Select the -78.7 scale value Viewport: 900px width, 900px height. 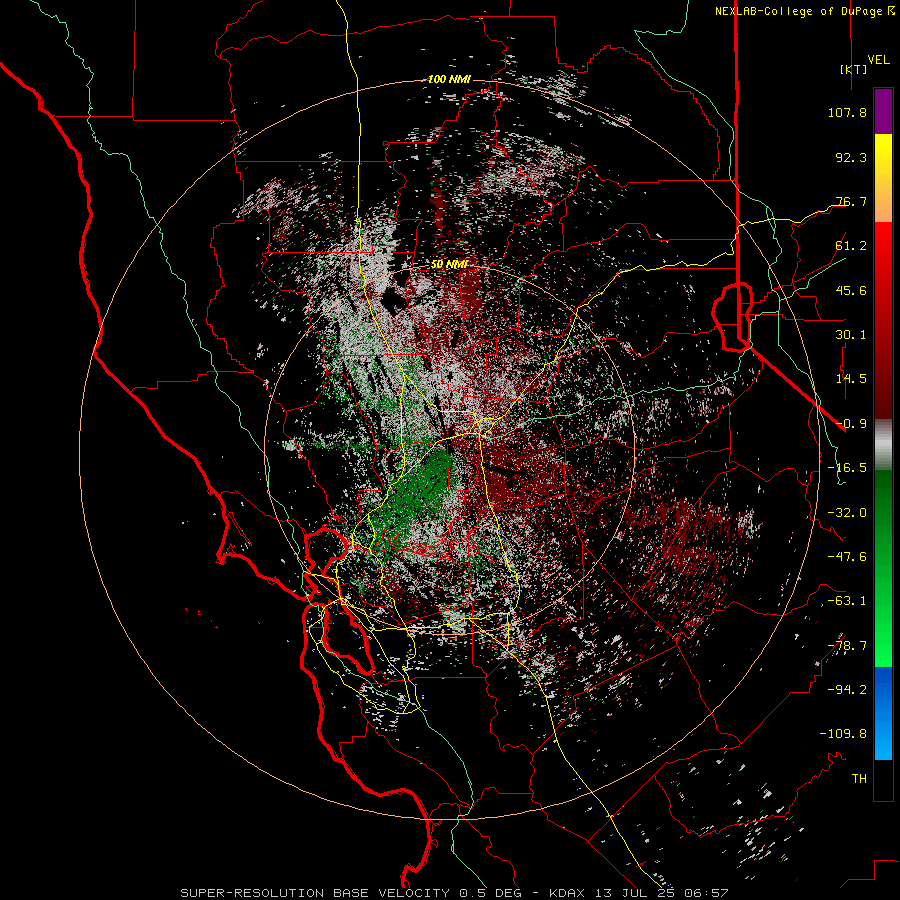point(847,646)
